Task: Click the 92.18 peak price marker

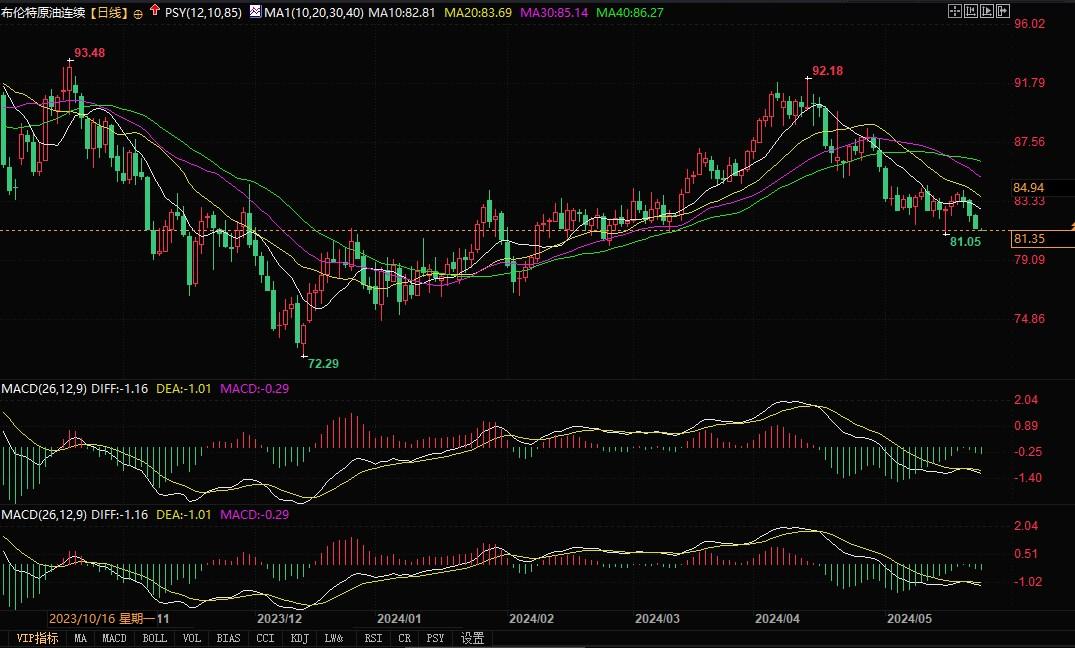Action: (x=828, y=71)
